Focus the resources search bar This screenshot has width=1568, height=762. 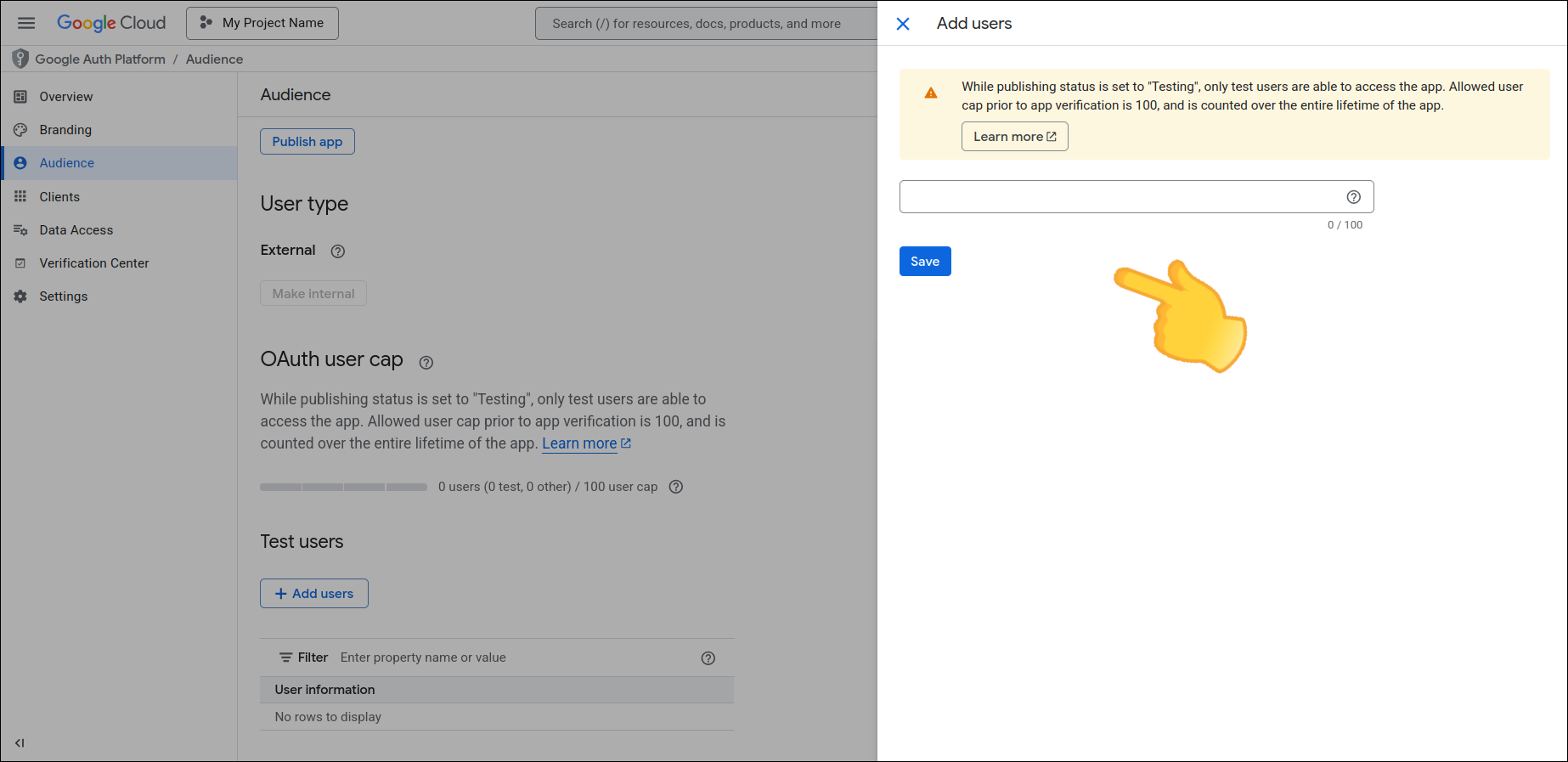click(x=706, y=24)
